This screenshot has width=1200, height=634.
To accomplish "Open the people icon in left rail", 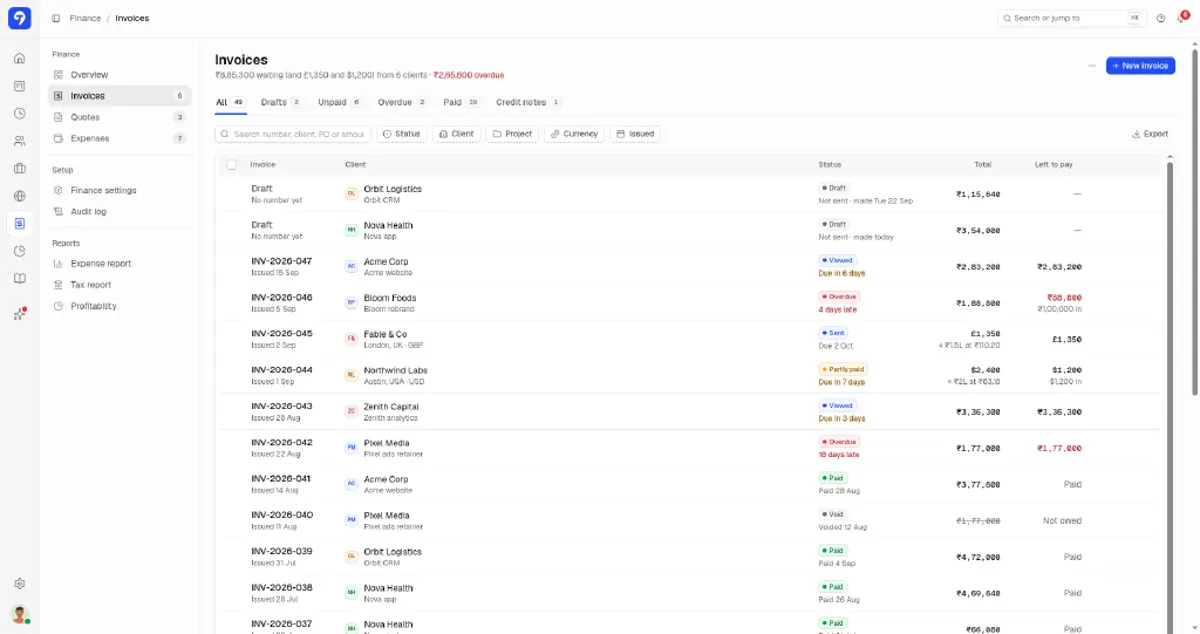I will tap(19, 141).
